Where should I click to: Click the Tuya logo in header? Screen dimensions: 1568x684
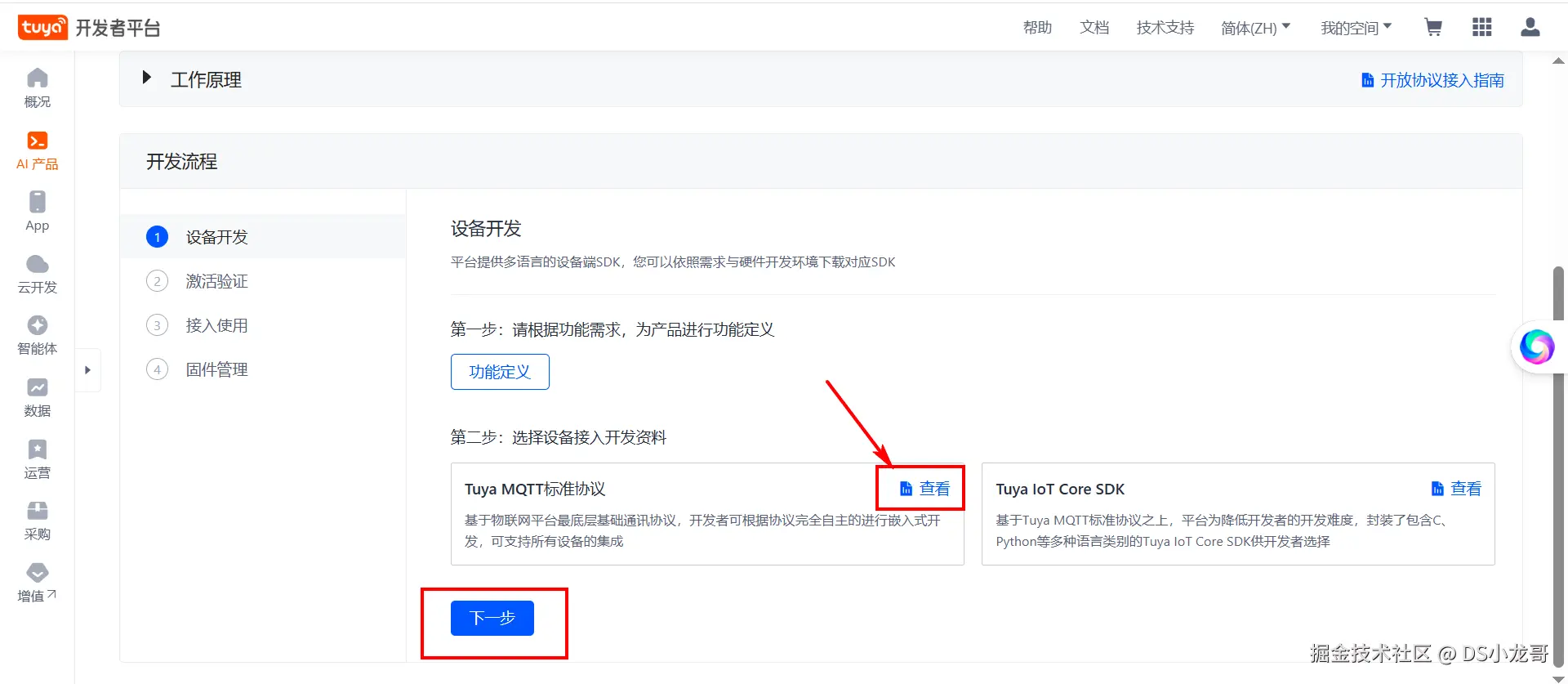(x=42, y=27)
